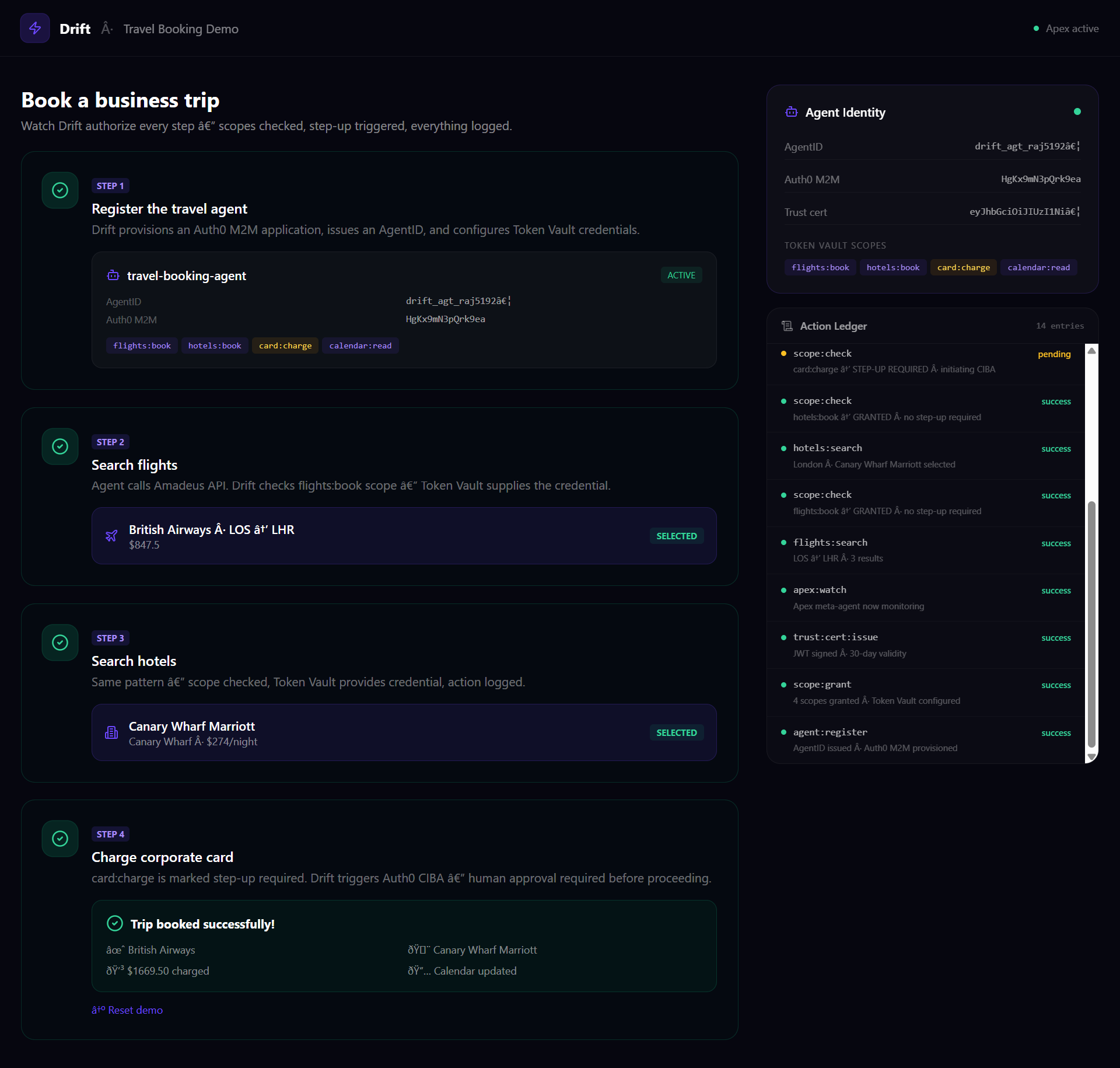
Task: Click the SELECTED badge on British Airways flight
Action: pyautogui.click(x=676, y=536)
